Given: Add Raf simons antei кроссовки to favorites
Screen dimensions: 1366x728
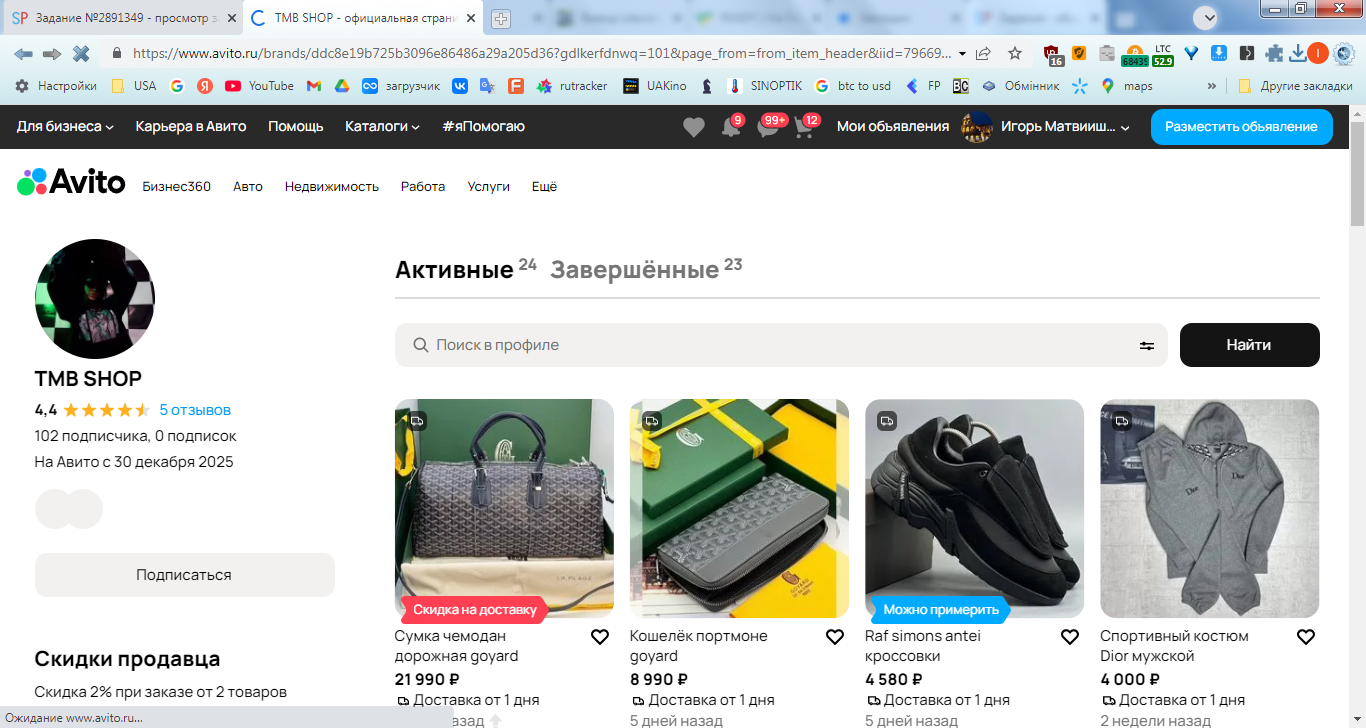Looking at the screenshot, I should [1070, 637].
